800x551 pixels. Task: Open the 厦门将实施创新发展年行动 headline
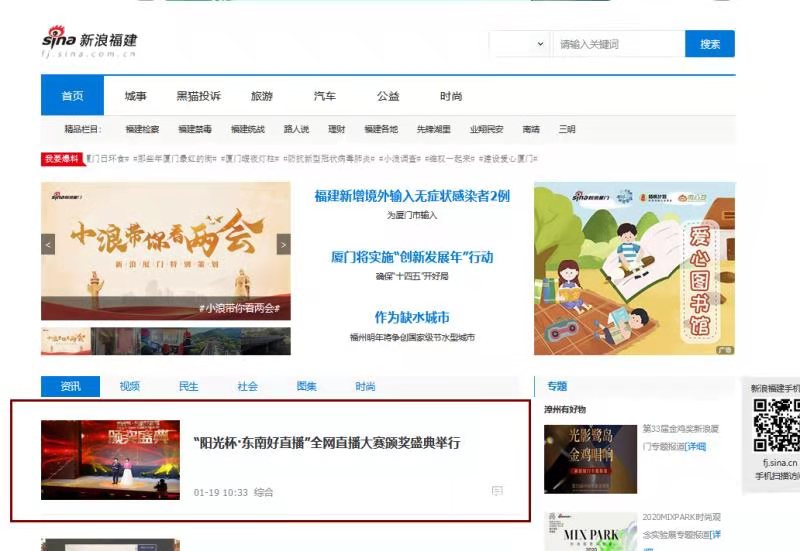(412, 257)
